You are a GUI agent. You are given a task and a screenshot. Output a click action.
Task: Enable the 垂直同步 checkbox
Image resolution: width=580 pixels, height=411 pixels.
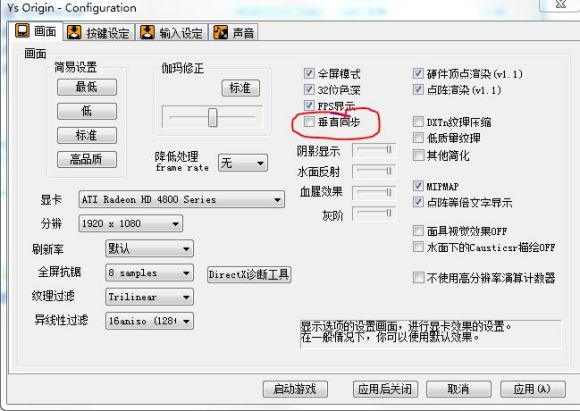click(x=309, y=121)
